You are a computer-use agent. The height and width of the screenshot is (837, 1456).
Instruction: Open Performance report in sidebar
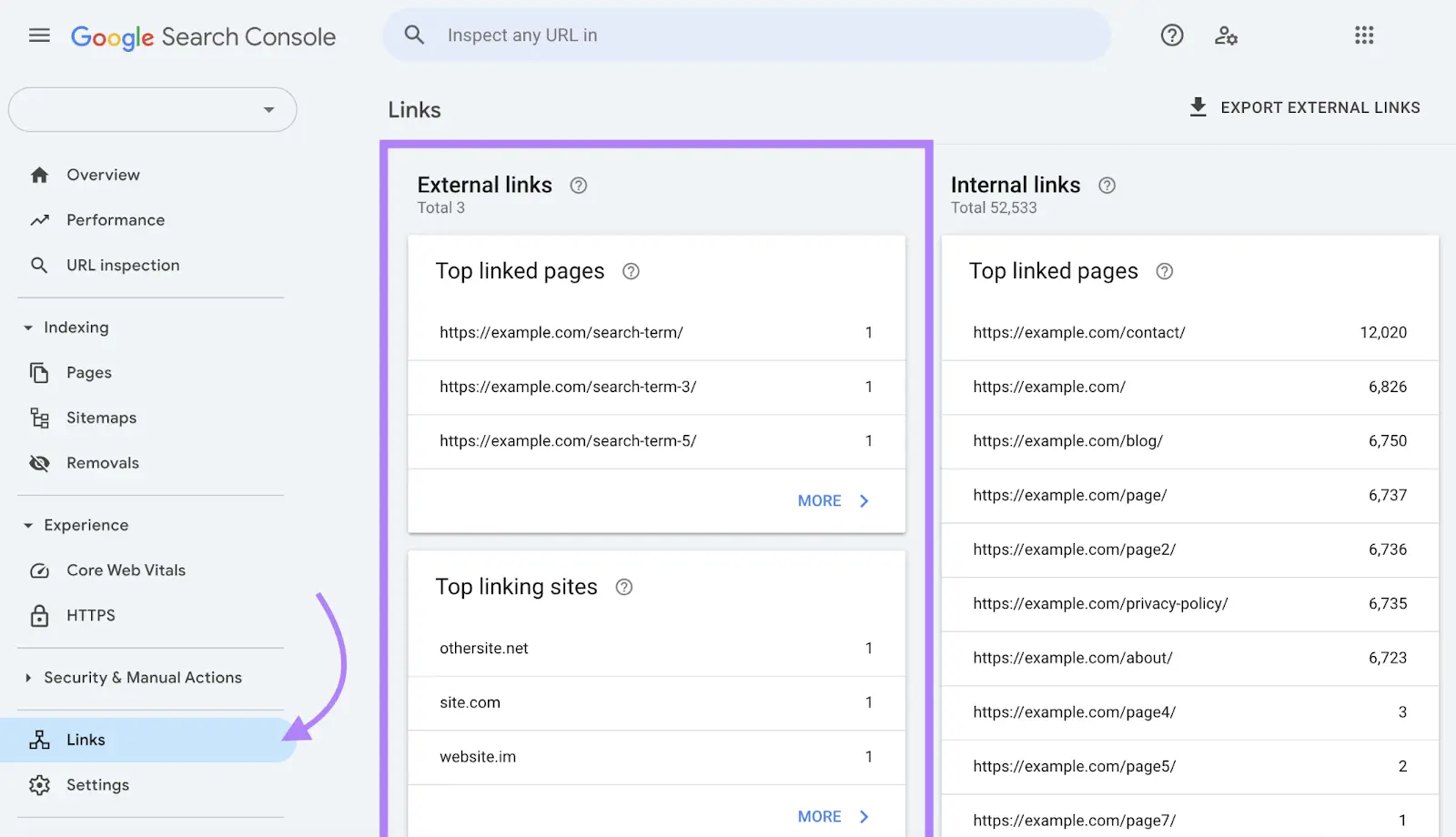(116, 220)
